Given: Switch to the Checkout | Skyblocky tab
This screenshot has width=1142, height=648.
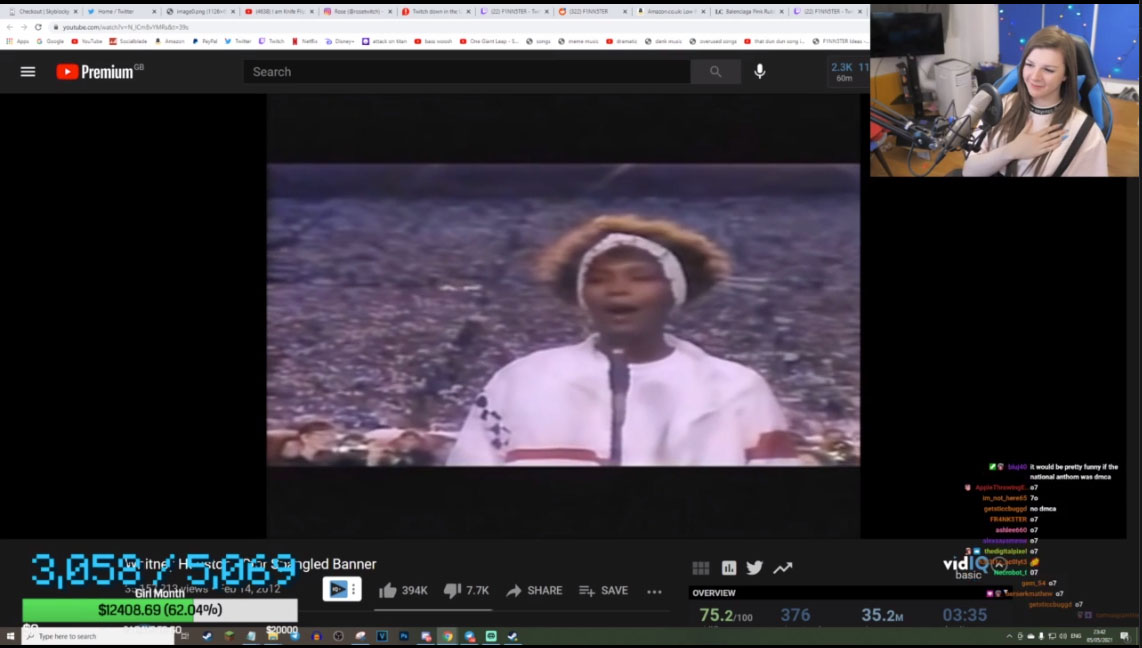Looking at the screenshot, I should [44, 12].
